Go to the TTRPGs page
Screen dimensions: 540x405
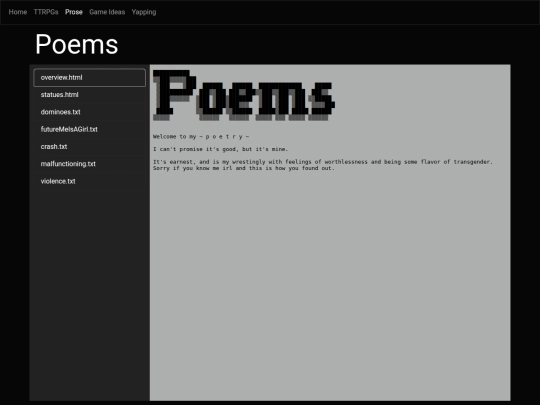coord(46,12)
